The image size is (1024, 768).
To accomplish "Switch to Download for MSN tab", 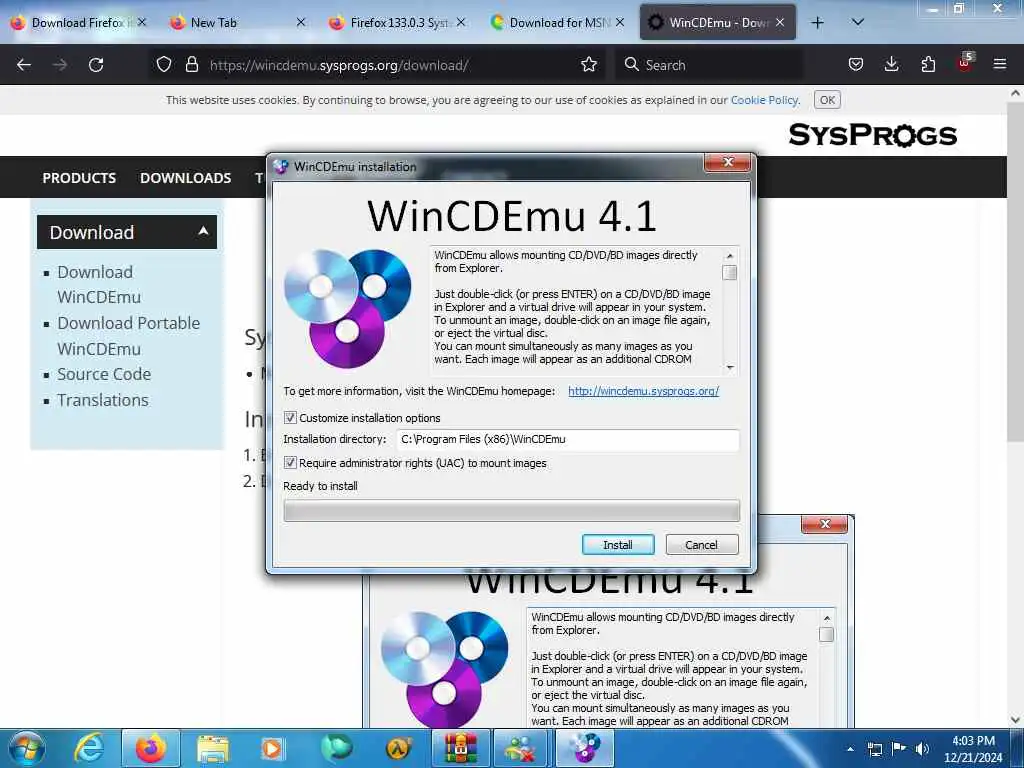I will pos(556,23).
